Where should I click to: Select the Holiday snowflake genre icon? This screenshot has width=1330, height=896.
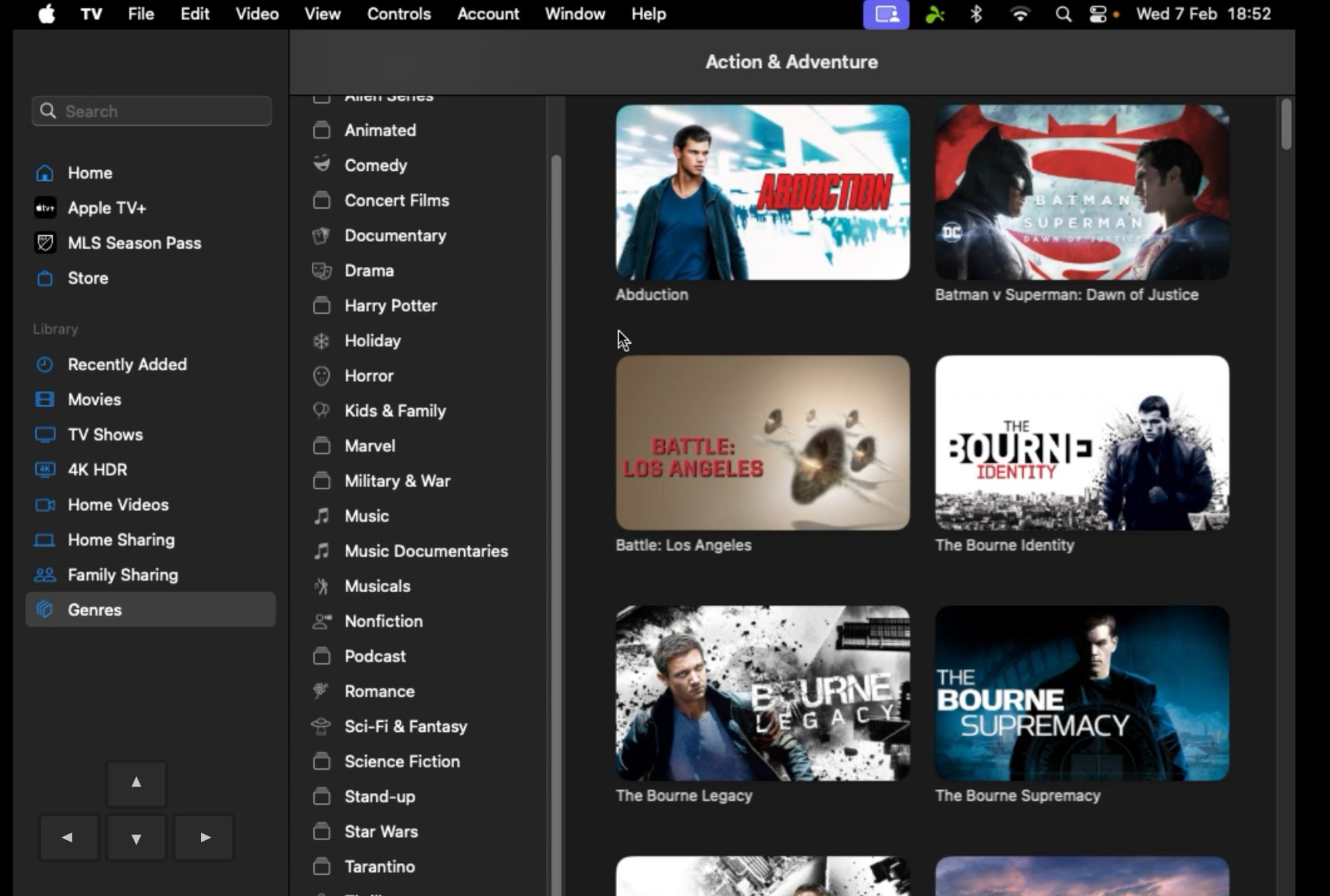pos(322,341)
